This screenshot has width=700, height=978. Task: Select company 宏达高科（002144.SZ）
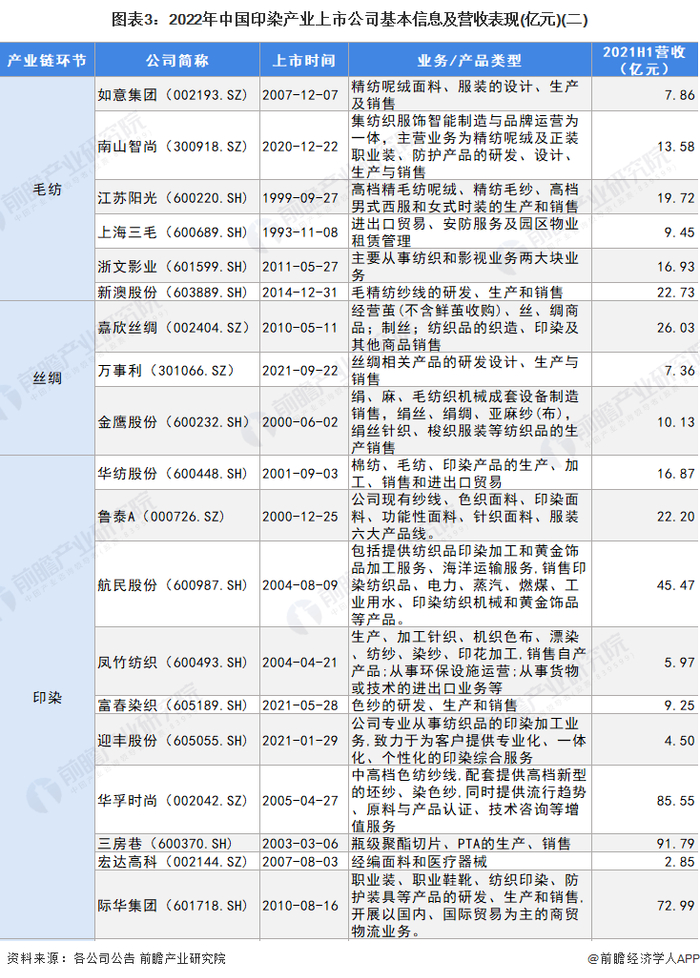click(x=173, y=861)
